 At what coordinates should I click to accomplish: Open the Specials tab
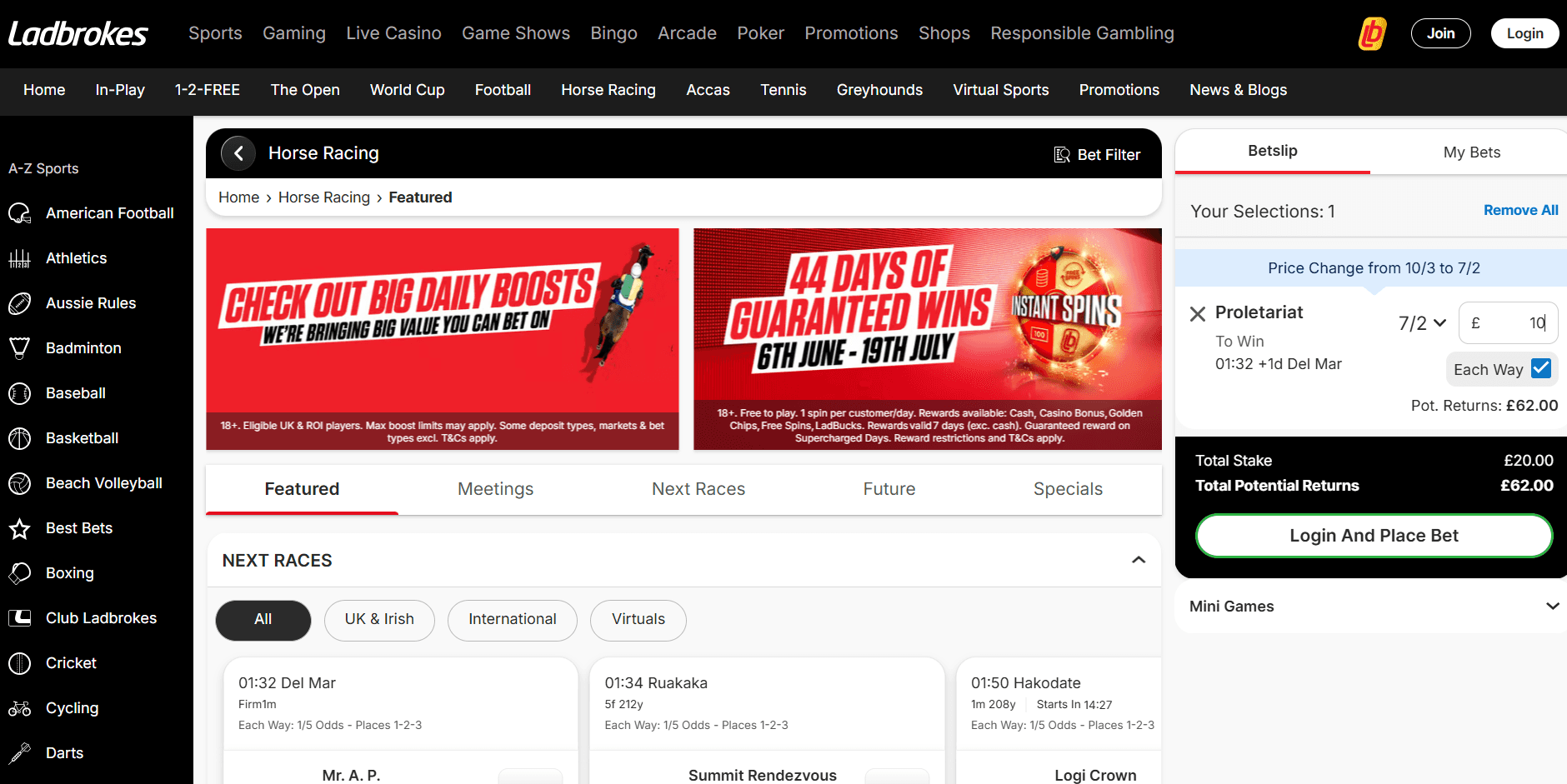pyautogui.click(x=1068, y=489)
